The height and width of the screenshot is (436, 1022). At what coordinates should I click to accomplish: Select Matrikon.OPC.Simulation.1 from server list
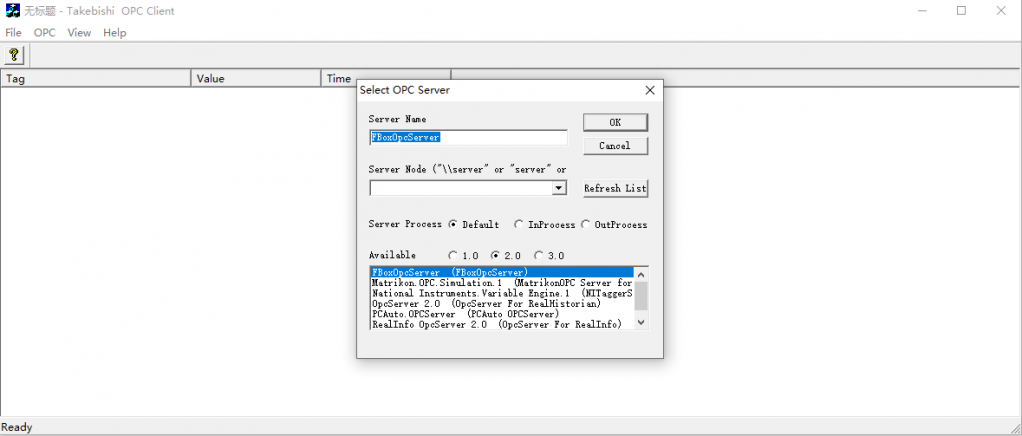pyautogui.click(x=500, y=283)
